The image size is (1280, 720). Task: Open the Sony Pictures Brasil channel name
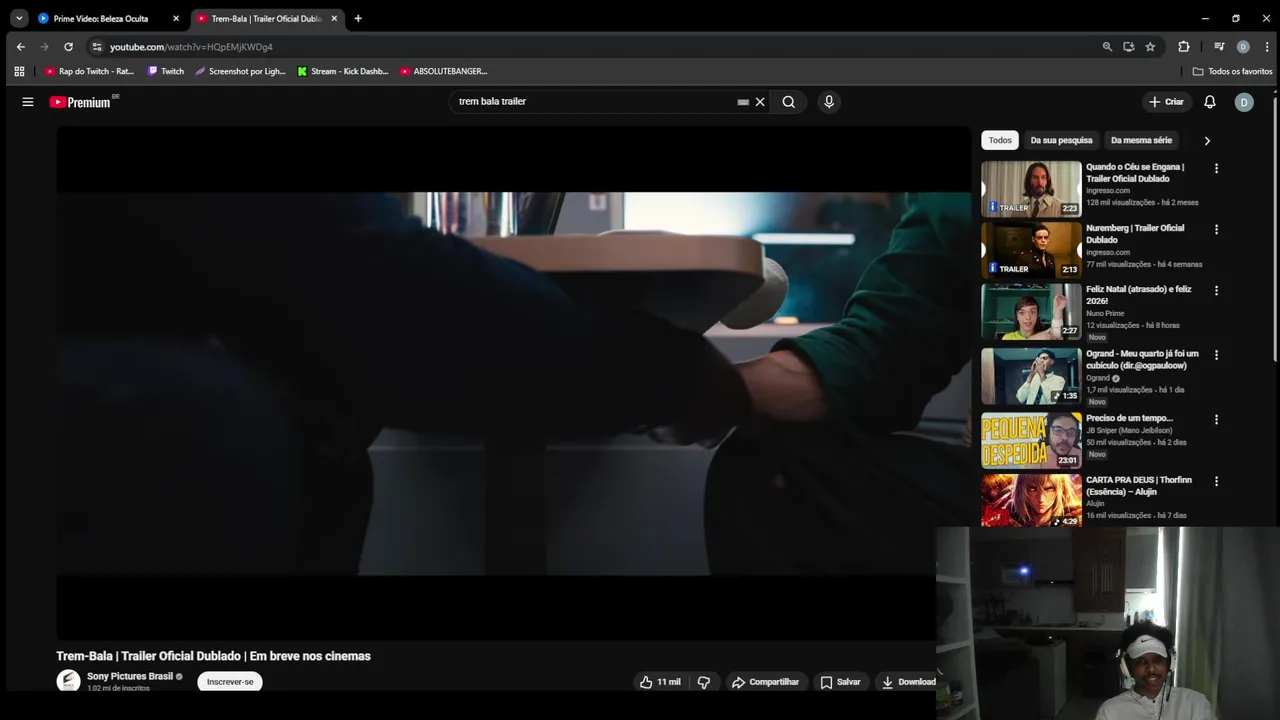(130, 676)
